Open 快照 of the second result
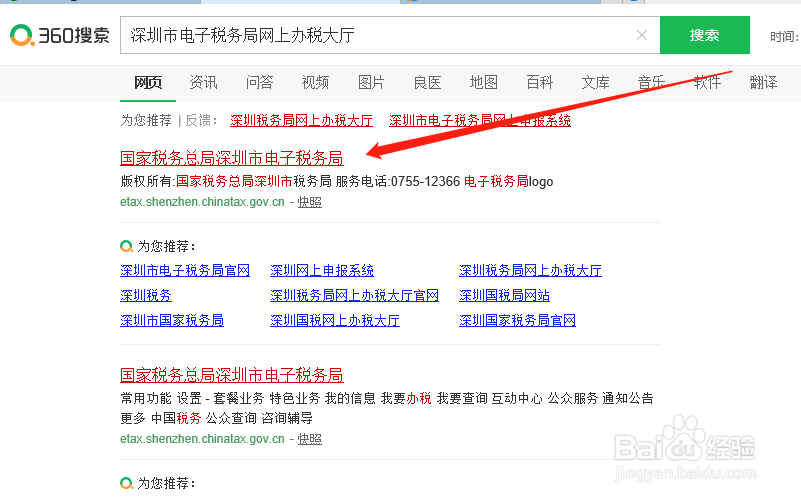 (x=310, y=439)
